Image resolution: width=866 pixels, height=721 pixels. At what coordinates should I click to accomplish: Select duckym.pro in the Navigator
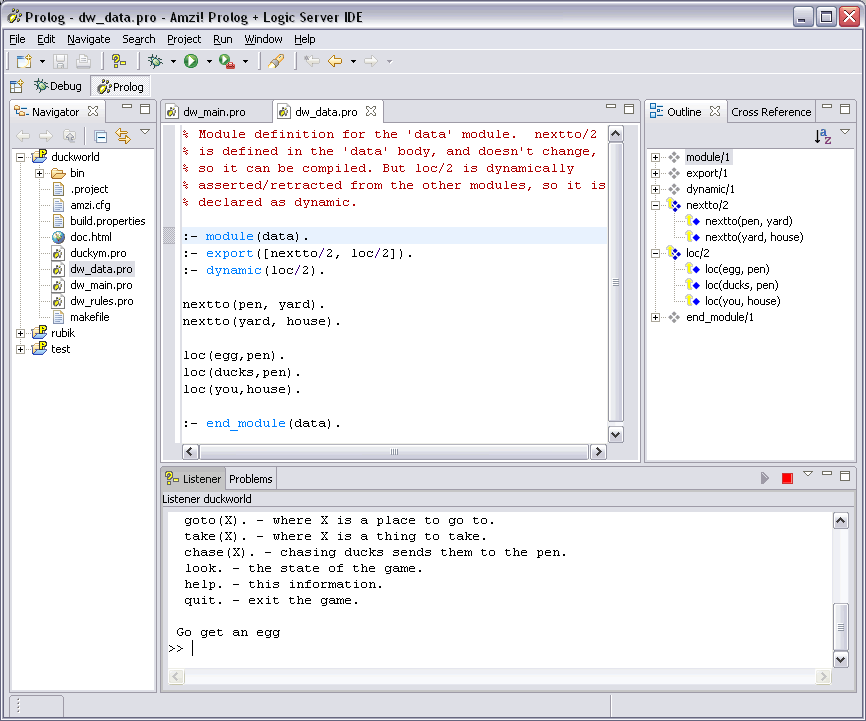(x=97, y=253)
